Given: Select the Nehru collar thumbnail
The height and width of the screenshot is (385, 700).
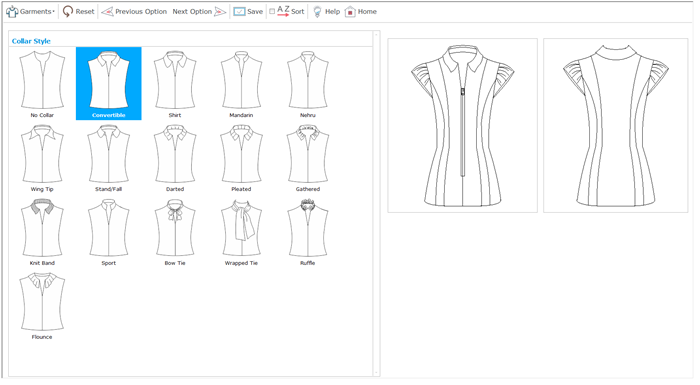Looking at the screenshot, I should pyautogui.click(x=308, y=84).
